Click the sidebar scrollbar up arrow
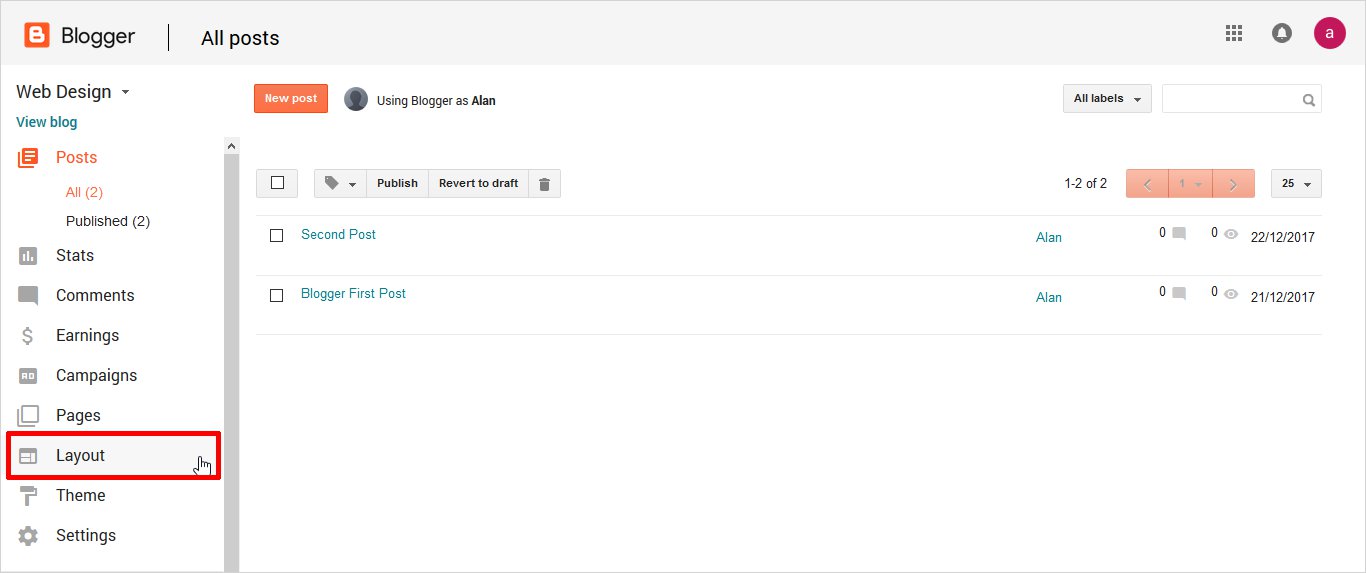1366x573 pixels. tap(232, 146)
